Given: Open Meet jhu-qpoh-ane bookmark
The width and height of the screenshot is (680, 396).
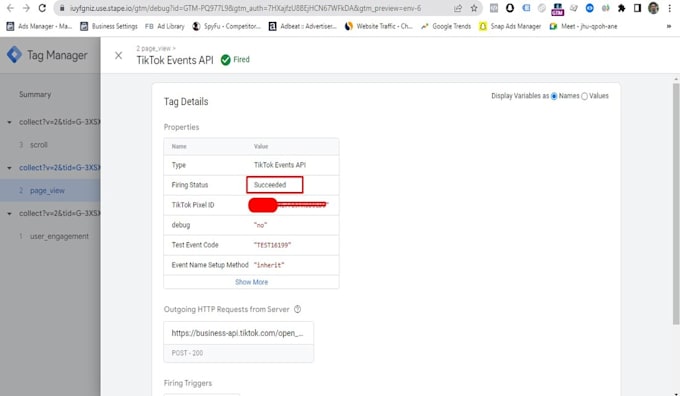Looking at the screenshot, I should 583,26.
